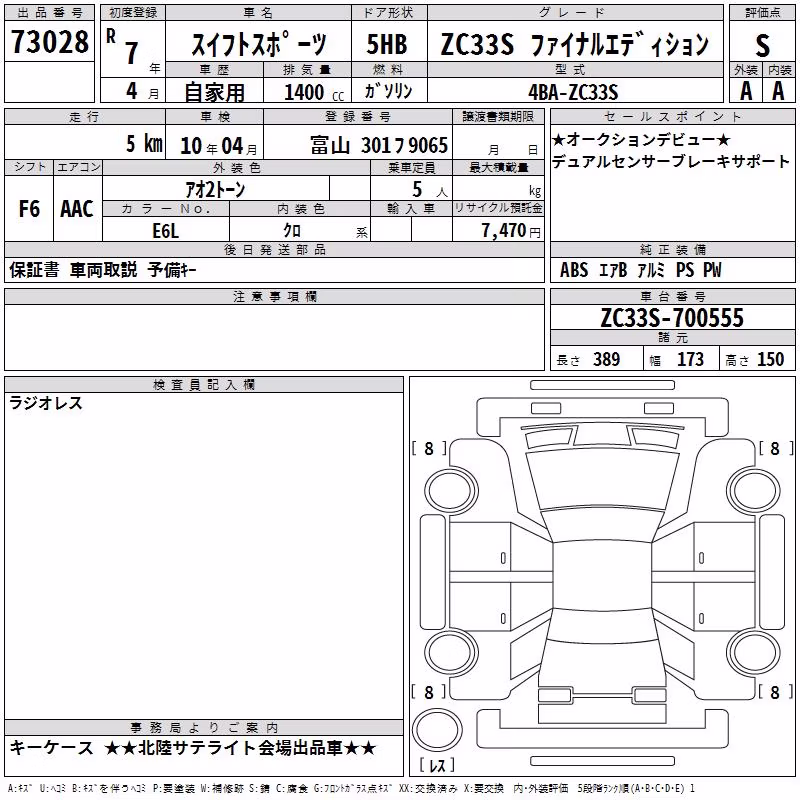Click model code 4BA-ZC33S
Screen dimensions: 800x800
[x=573, y=92]
